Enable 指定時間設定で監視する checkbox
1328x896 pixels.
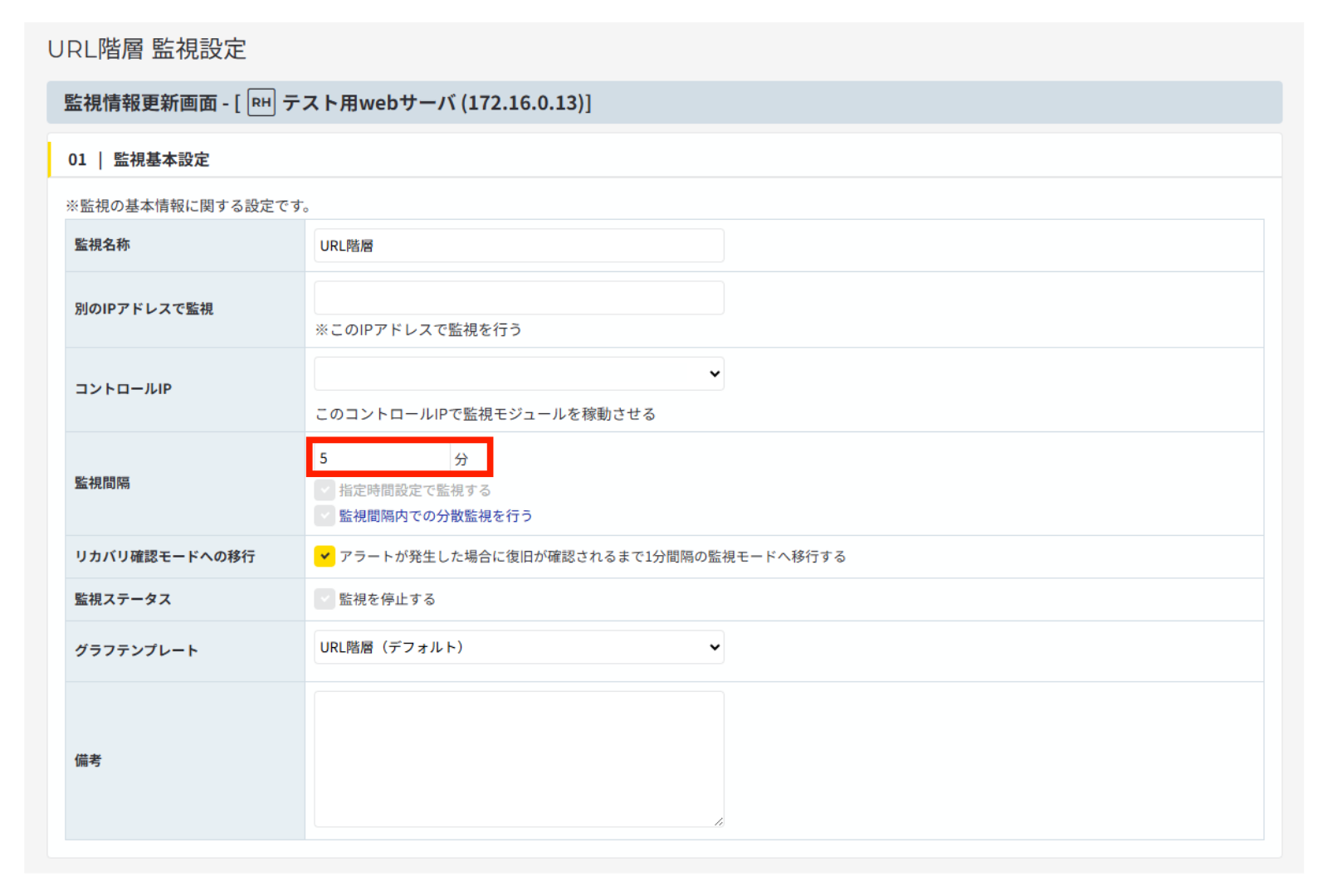pyautogui.click(x=325, y=490)
